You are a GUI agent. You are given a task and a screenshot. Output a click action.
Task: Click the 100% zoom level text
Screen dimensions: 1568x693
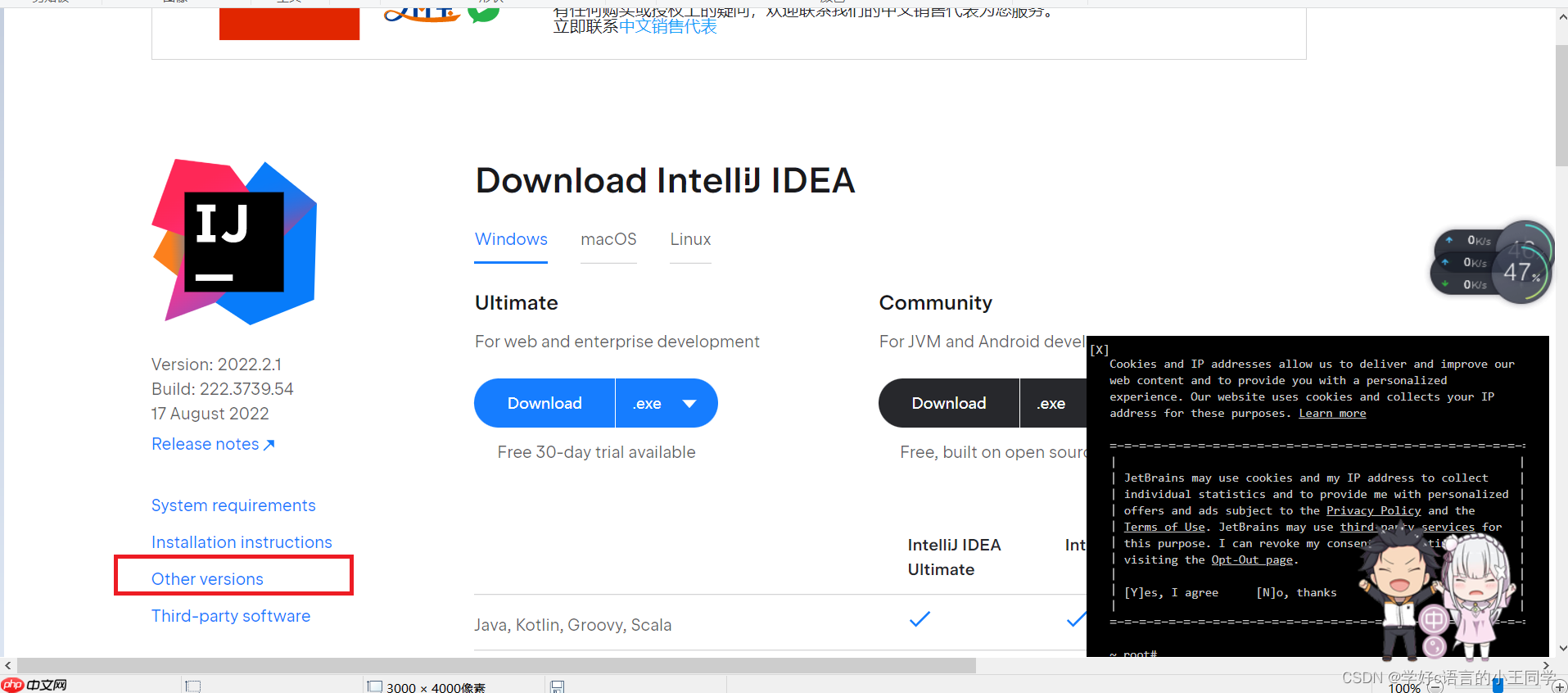point(1404,688)
